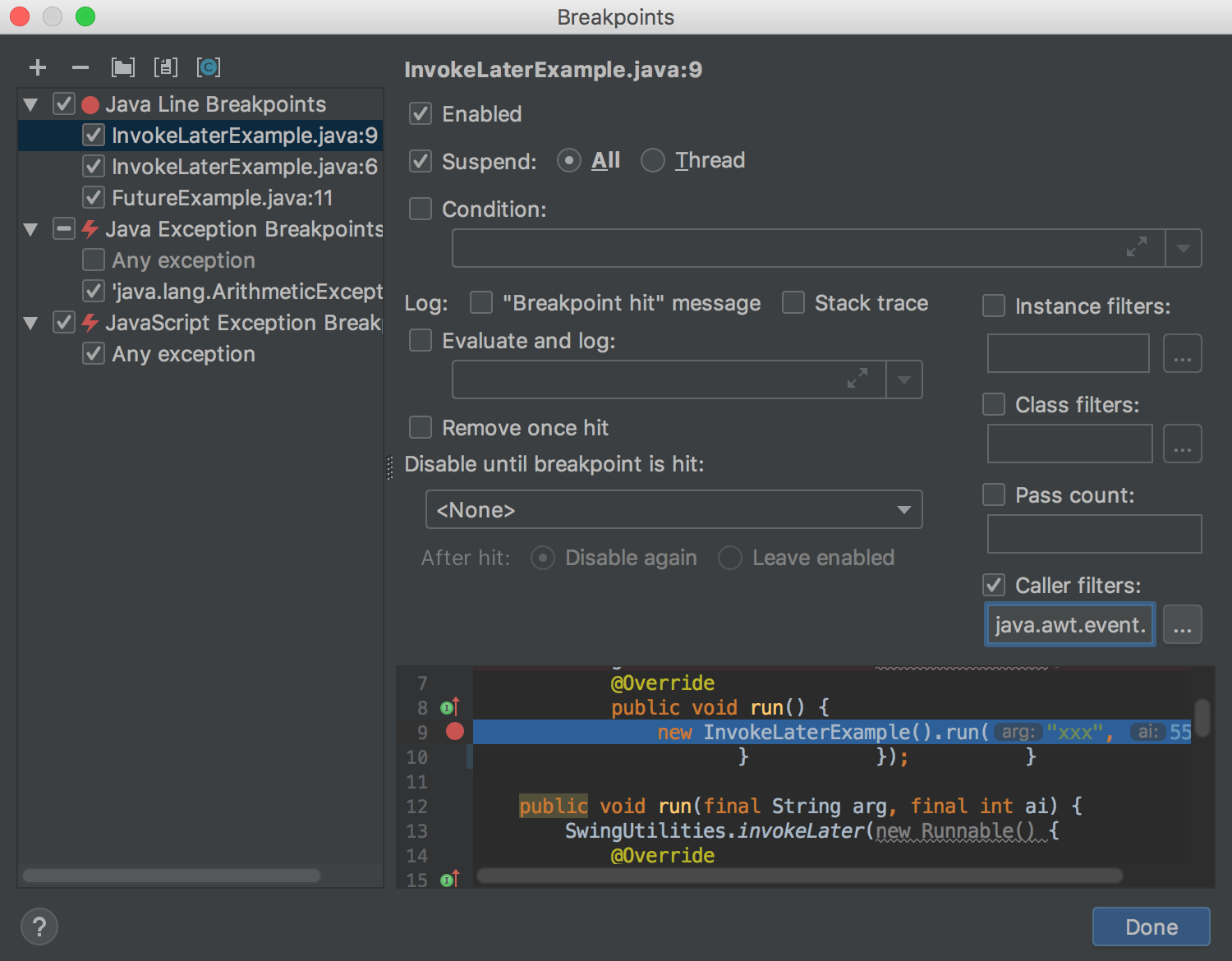The height and width of the screenshot is (961, 1232).
Task: Expand the Evaluate and log field editor
Action: 857,379
